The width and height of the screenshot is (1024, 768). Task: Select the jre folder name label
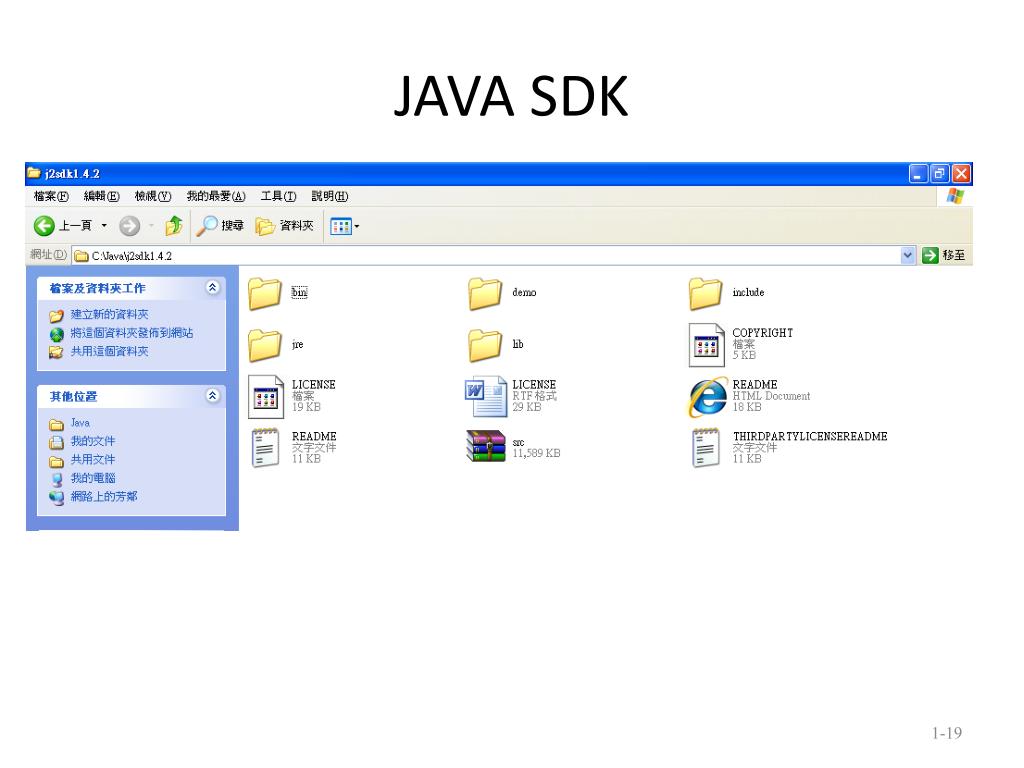click(298, 344)
